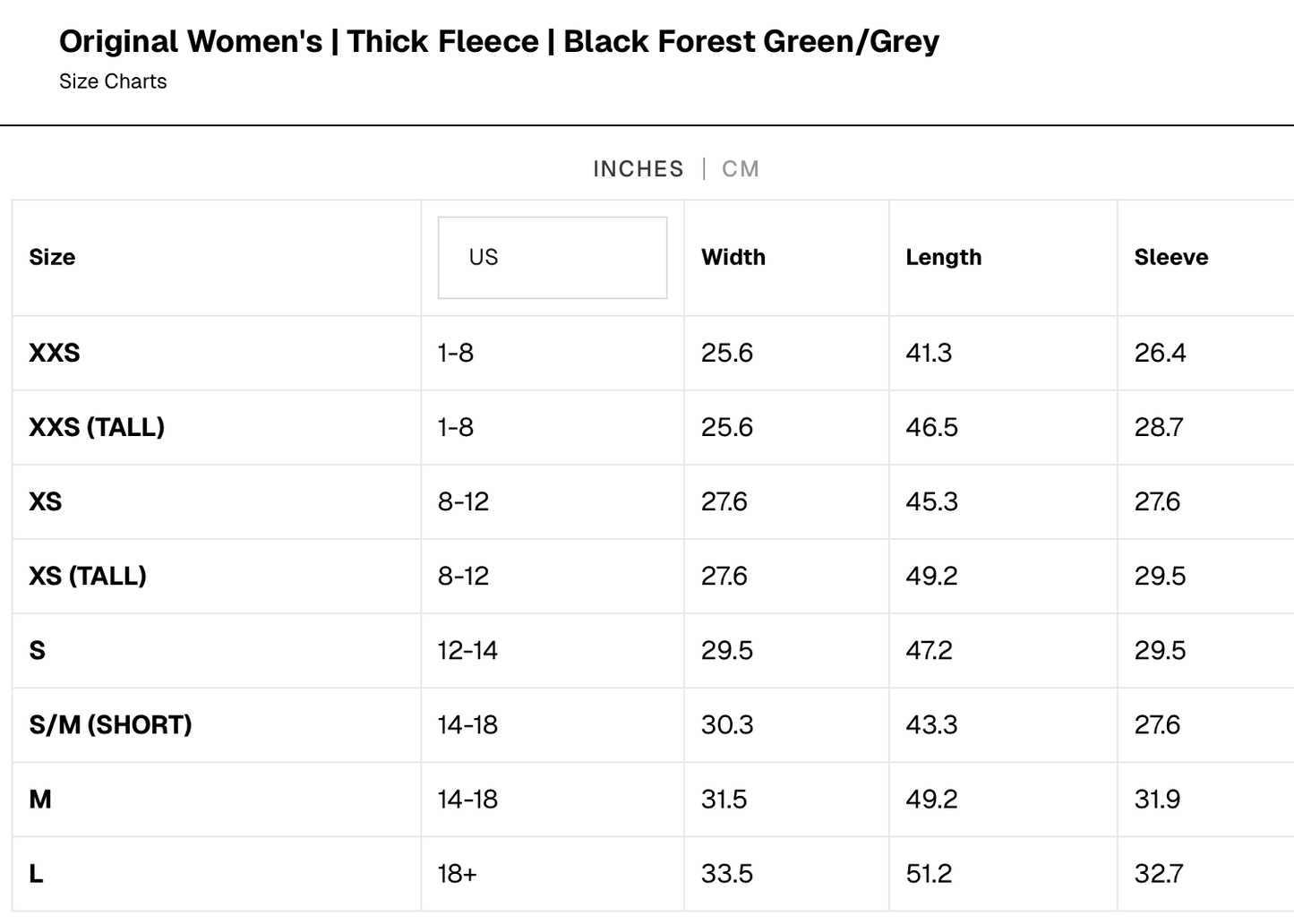Viewport: 1294px width, 924px height.
Task: Click the Sleeve column header
Action: click(x=1170, y=258)
